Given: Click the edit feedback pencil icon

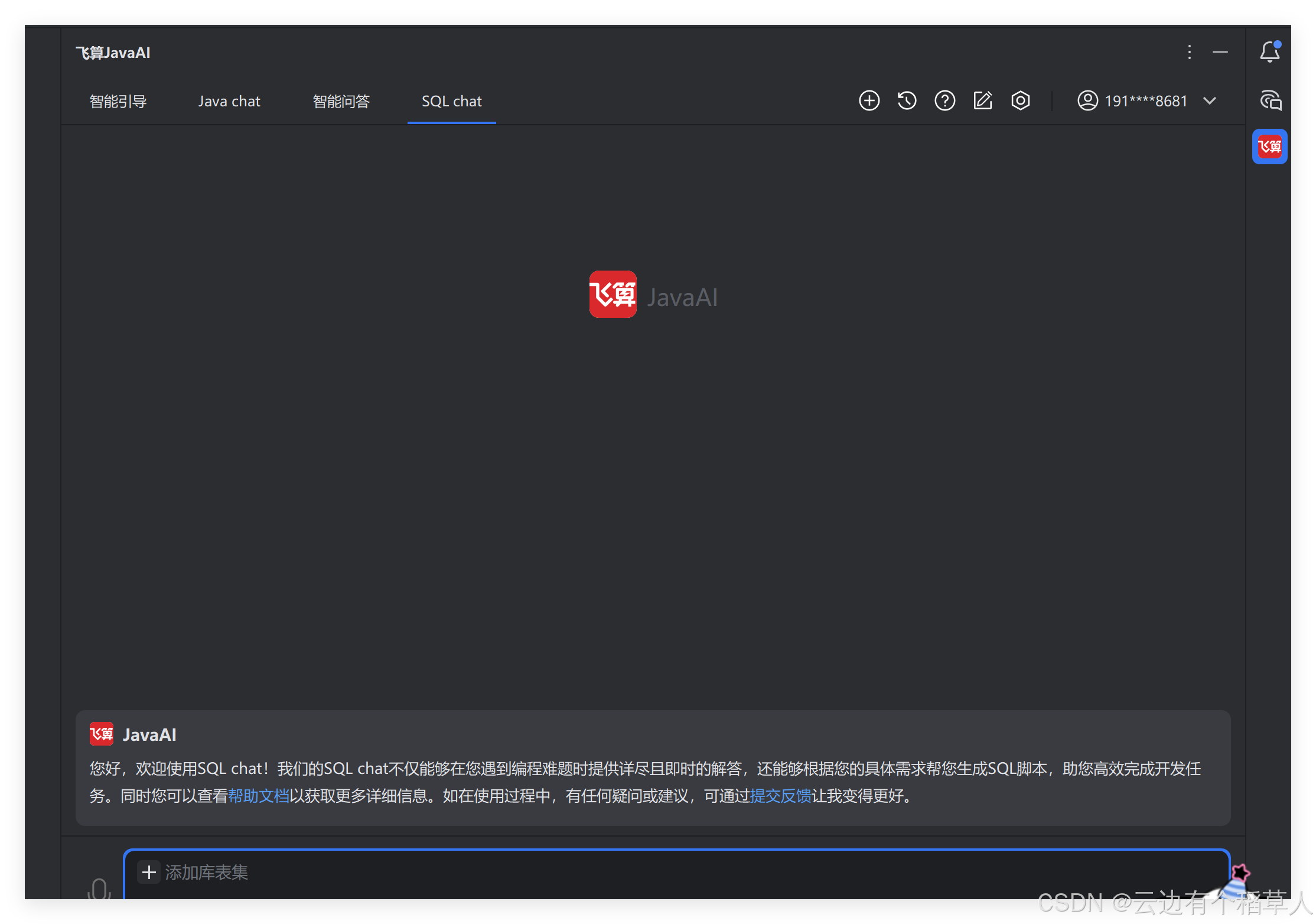Looking at the screenshot, I should [982, 100].
